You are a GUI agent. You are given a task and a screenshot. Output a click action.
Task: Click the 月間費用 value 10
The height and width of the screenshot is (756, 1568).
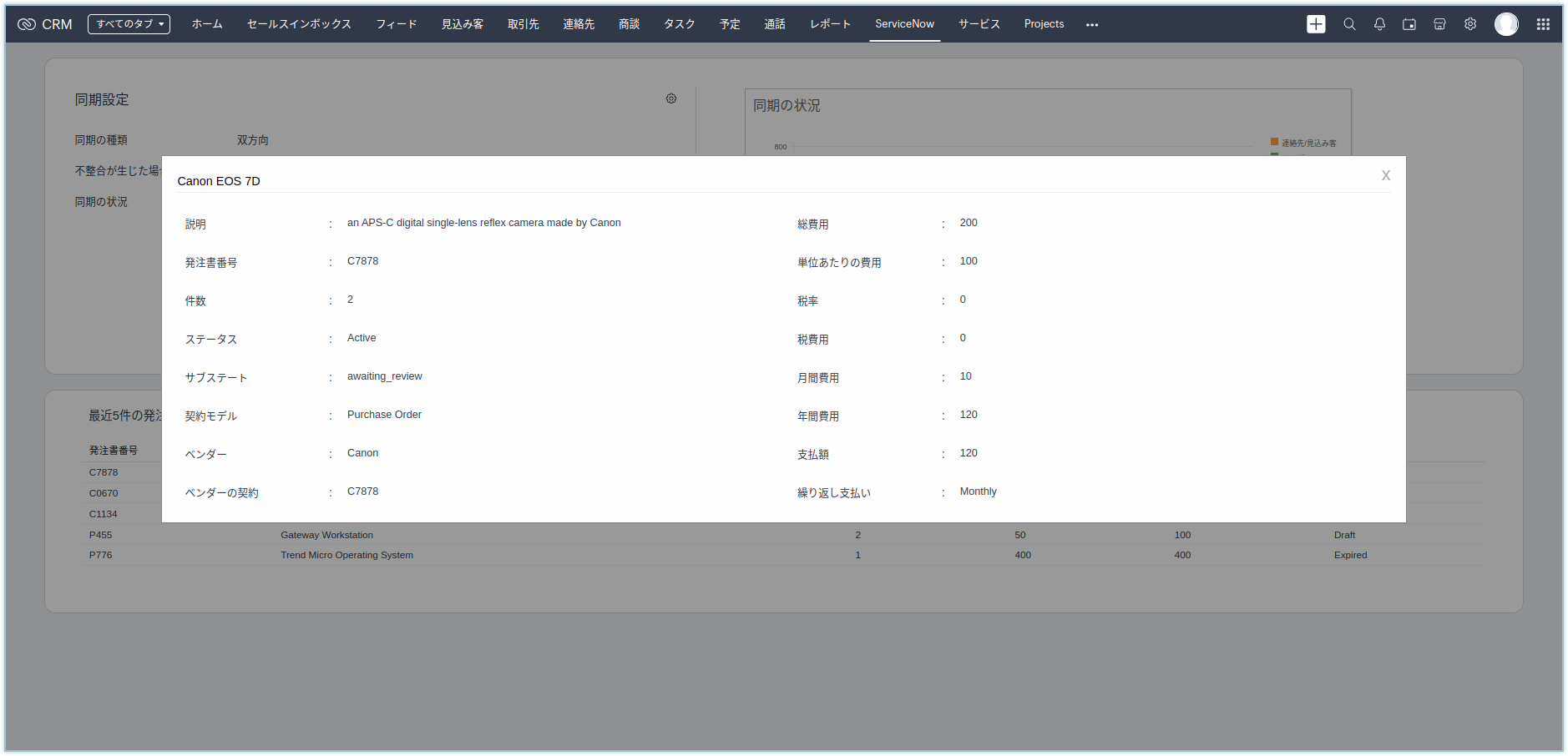pyautogui.click(x=966, y=376)
